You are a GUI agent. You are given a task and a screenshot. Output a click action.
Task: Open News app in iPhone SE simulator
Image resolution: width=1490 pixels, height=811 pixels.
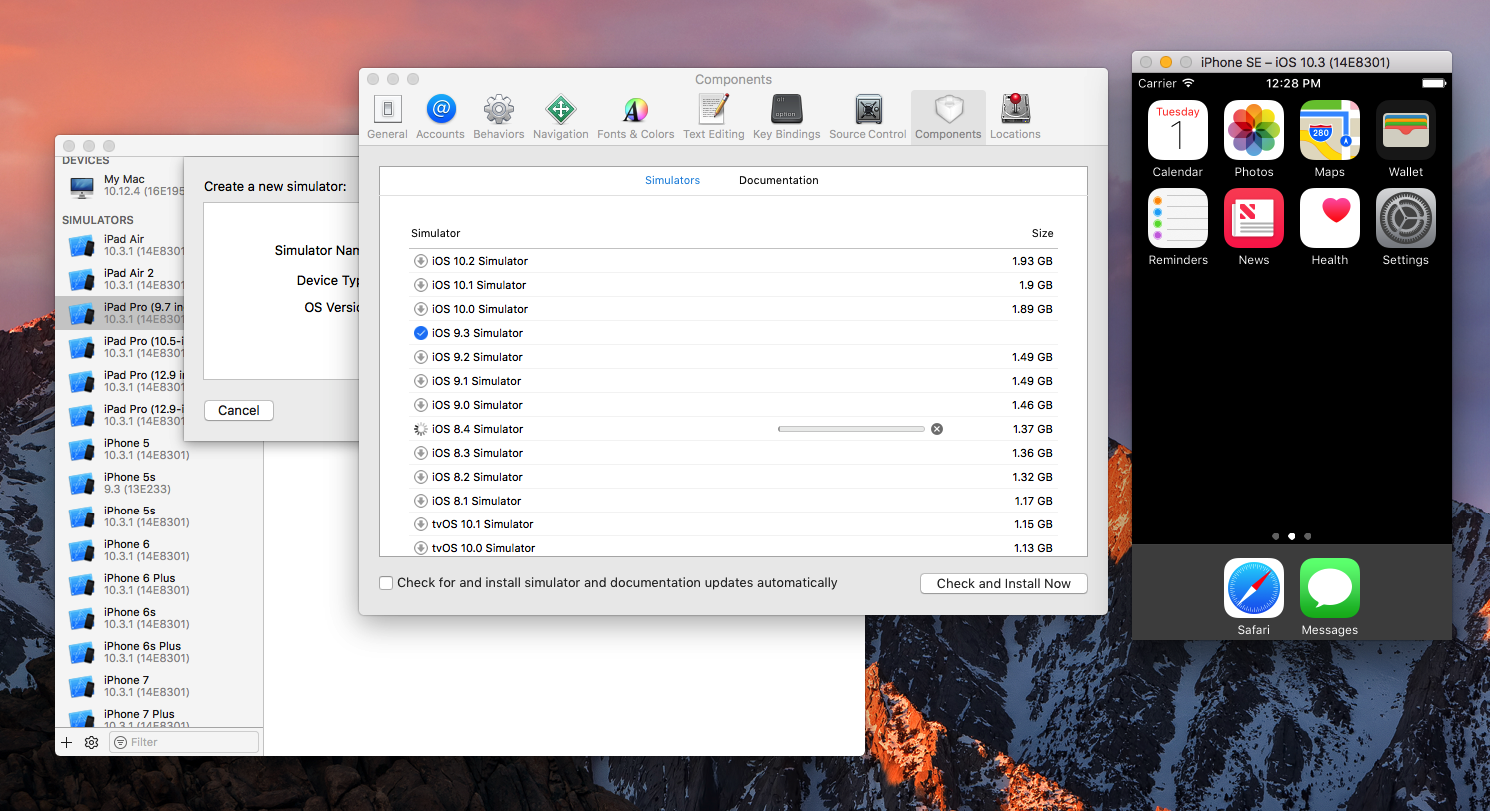(x=1254, y=218)
